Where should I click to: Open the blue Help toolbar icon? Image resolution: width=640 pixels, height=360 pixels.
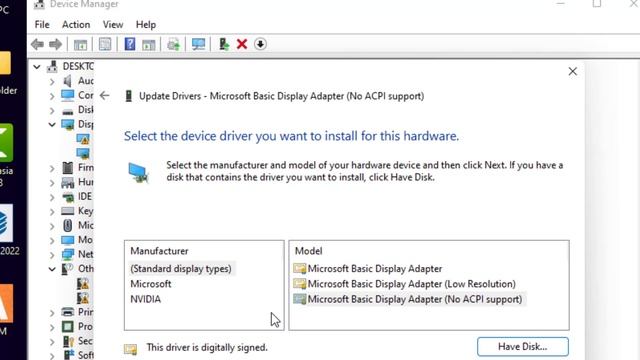(130, 44)
